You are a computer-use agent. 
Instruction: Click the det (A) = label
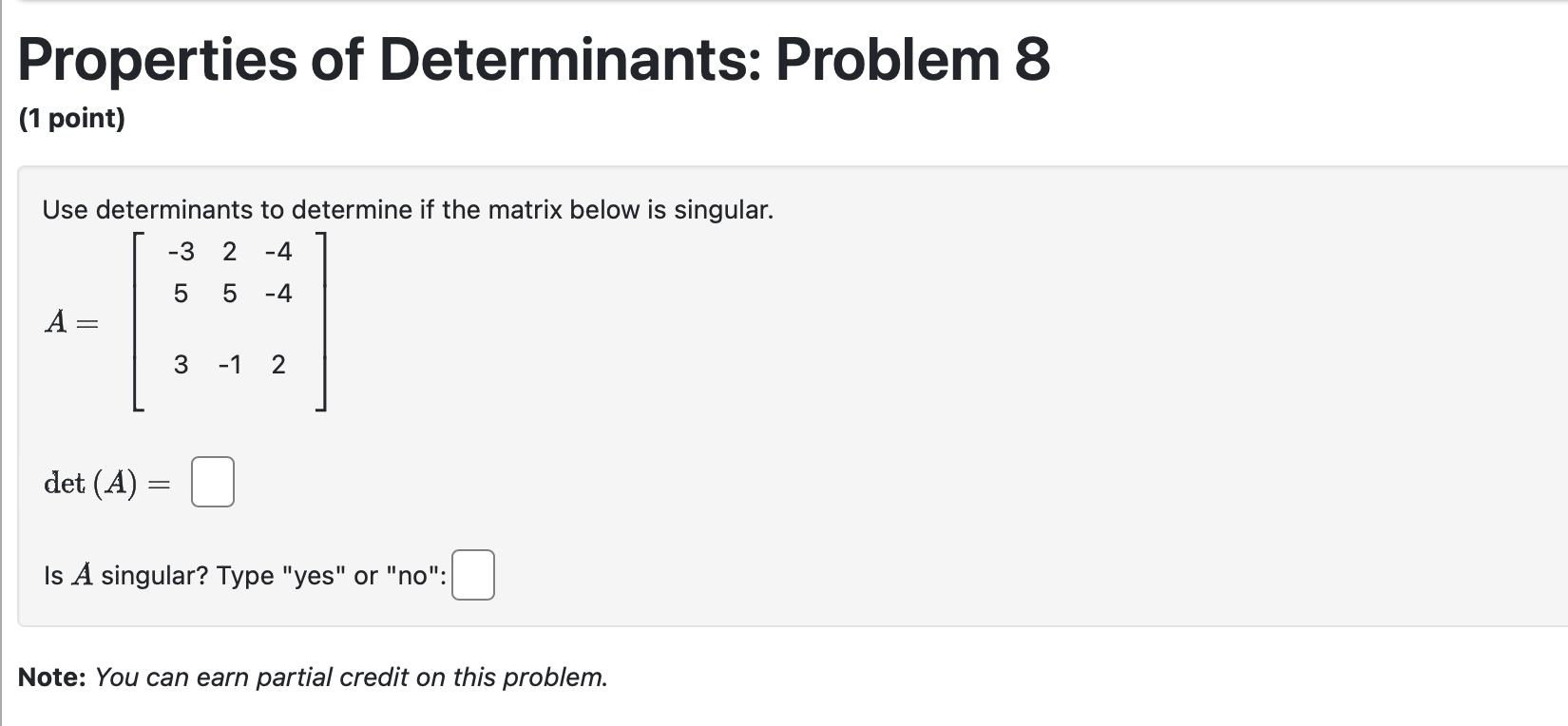[x=107, y=484]
